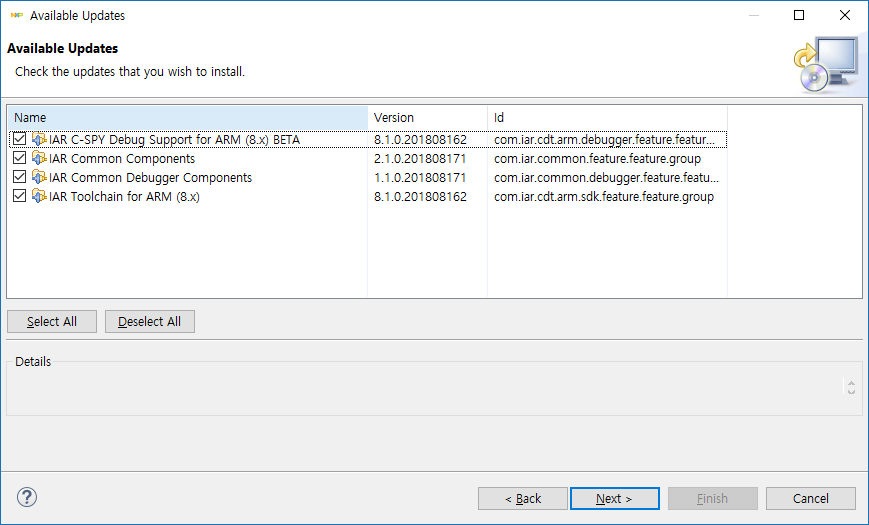Sort by the Version column header
The image size is (869, 525).
pos(427,118)
